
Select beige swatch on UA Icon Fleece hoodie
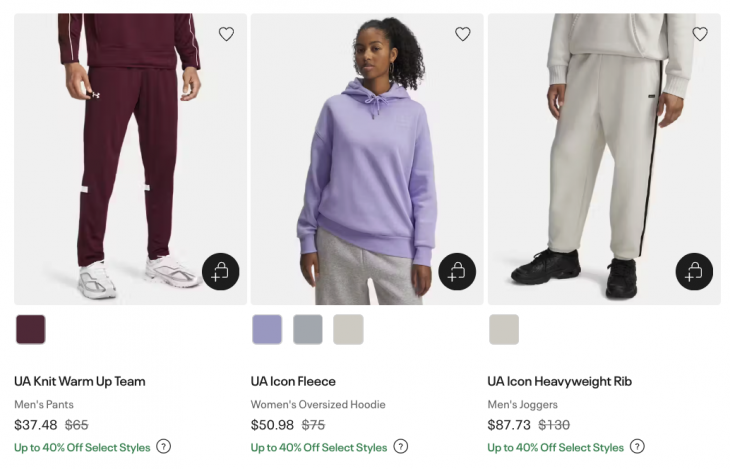tap(348, 329)
